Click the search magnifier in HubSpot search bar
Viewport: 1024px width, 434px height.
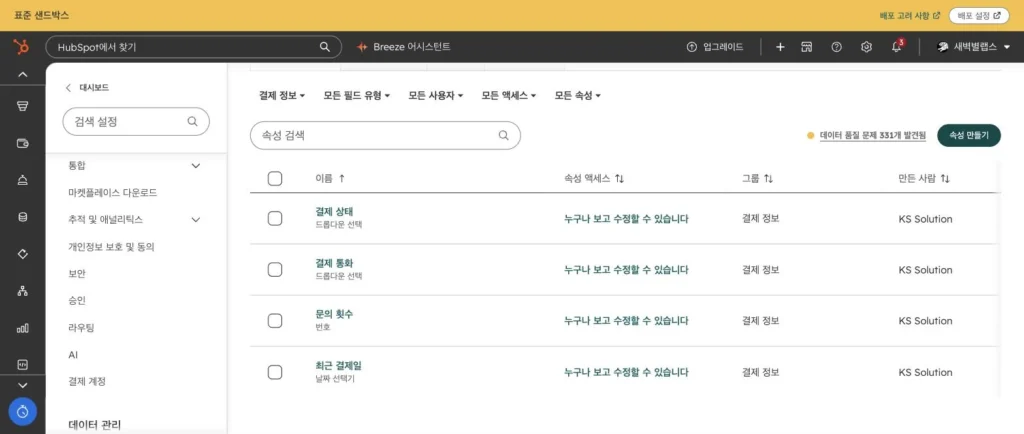click(325, 47)
